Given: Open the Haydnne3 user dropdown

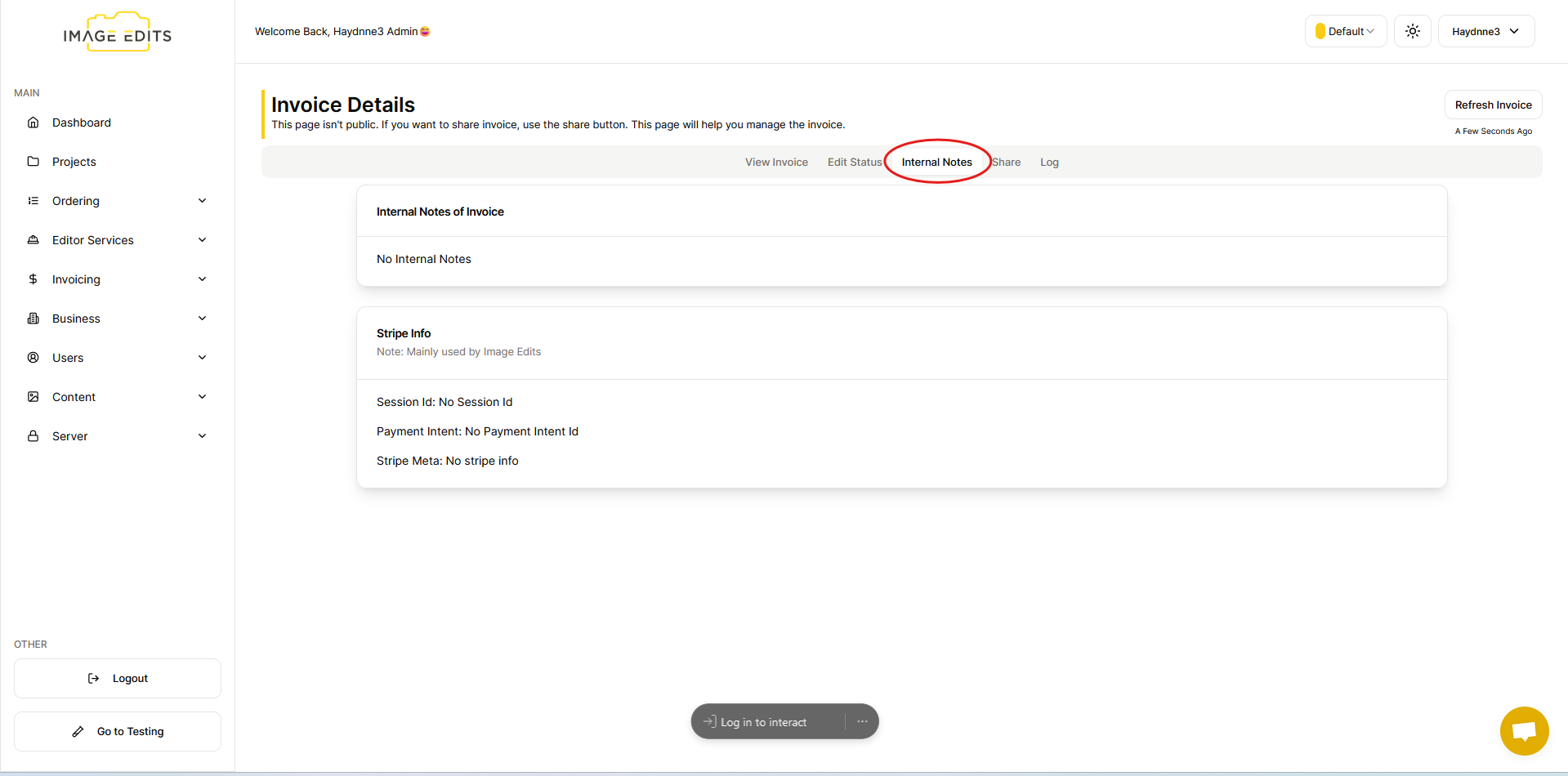Looking at the screenshot, I should tap(1485, 31).
